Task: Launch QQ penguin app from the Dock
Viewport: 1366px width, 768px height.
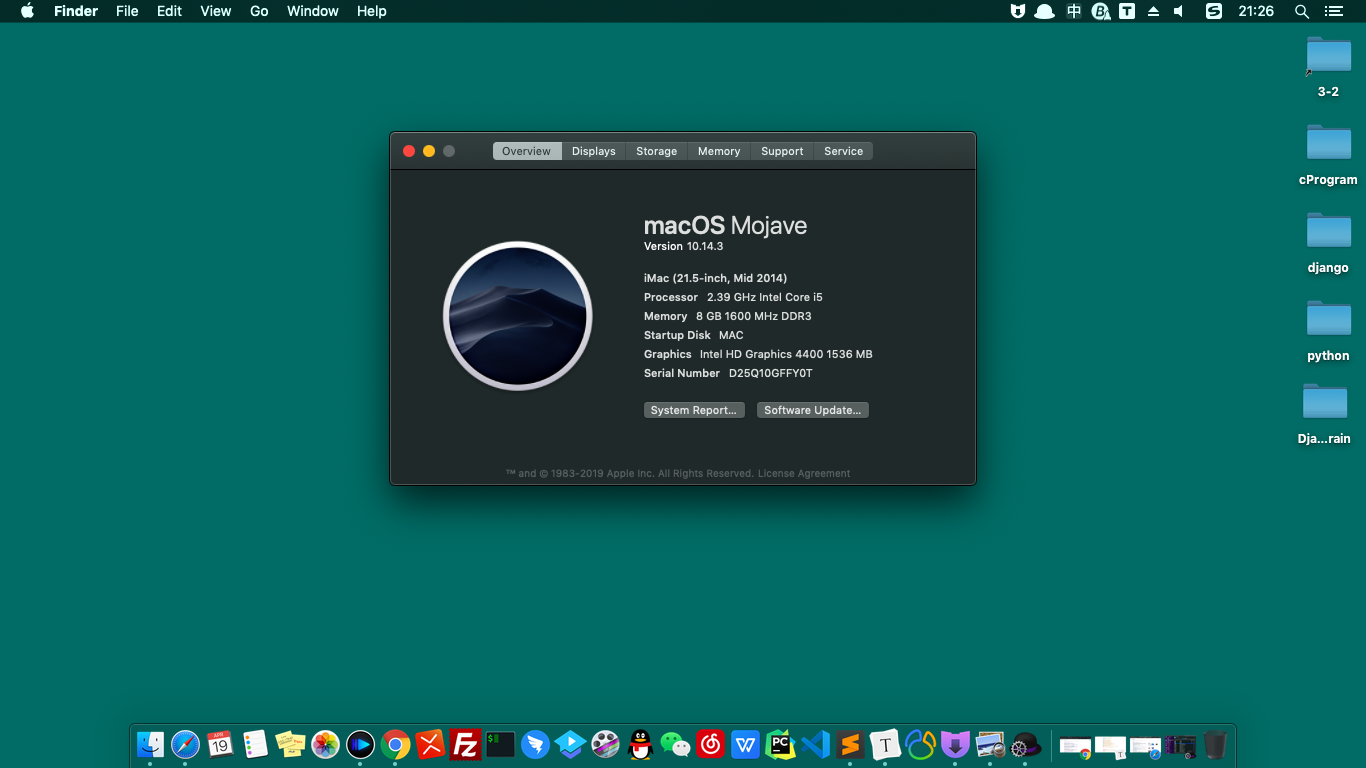Action: click(x=640, y=745)
